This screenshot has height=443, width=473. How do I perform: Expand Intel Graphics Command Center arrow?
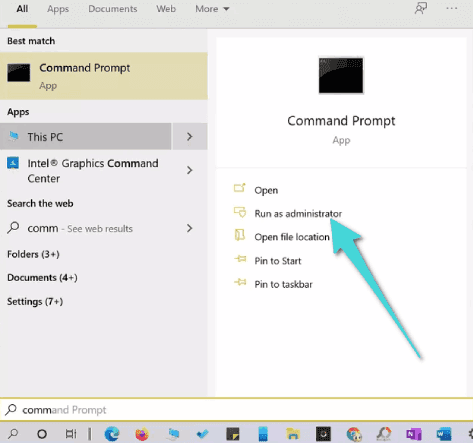click(189, 170)
